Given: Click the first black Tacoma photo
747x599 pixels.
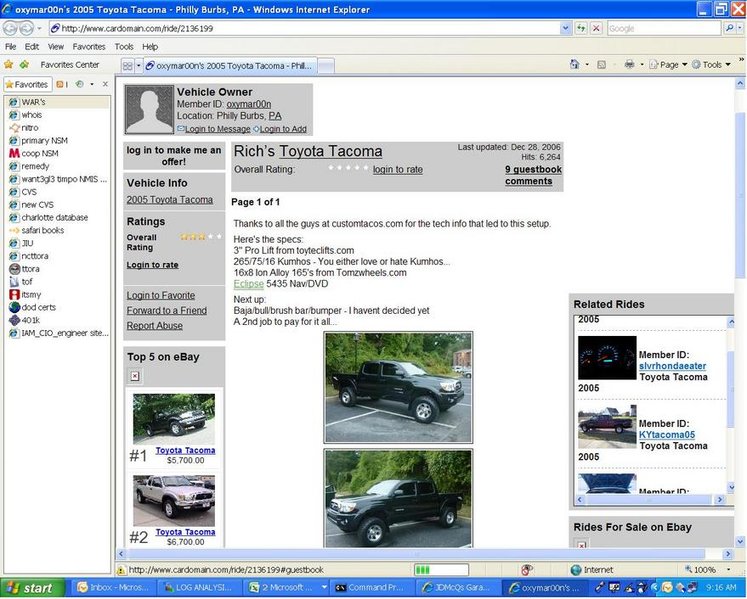Looking at the screenshot, I should click(x=398, y=387).
